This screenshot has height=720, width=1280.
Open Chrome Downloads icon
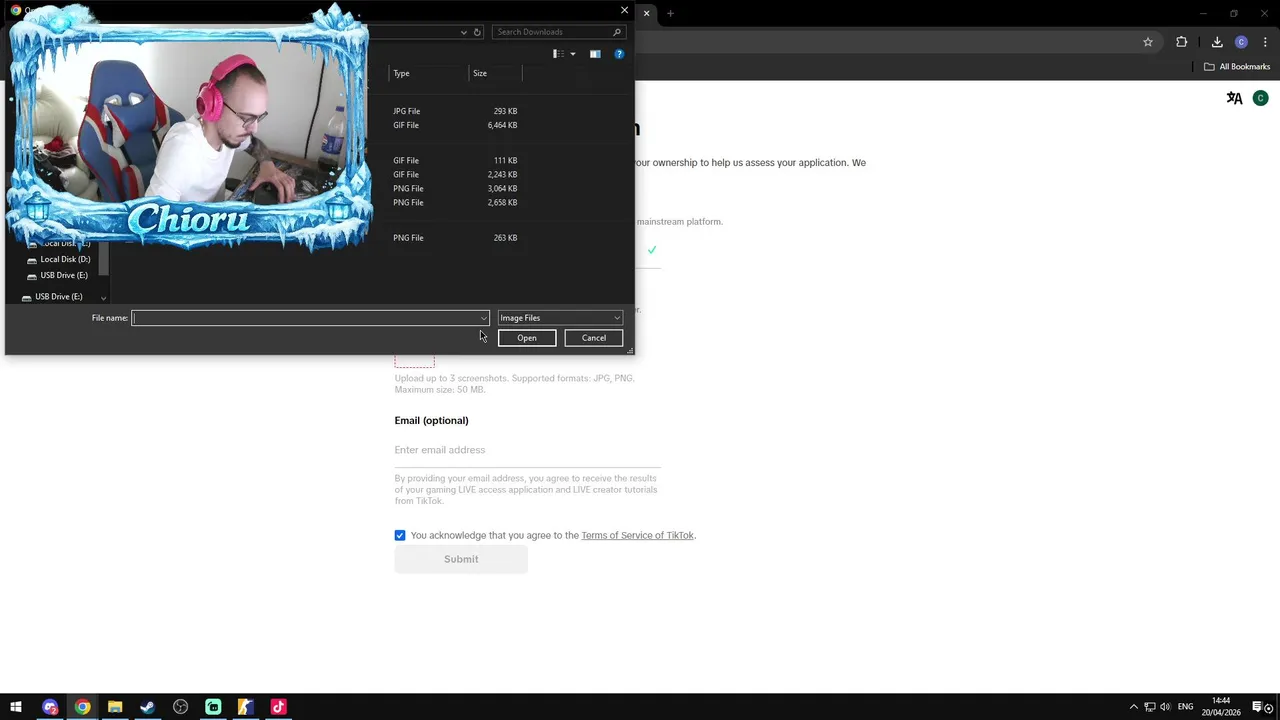point(1217,42)
